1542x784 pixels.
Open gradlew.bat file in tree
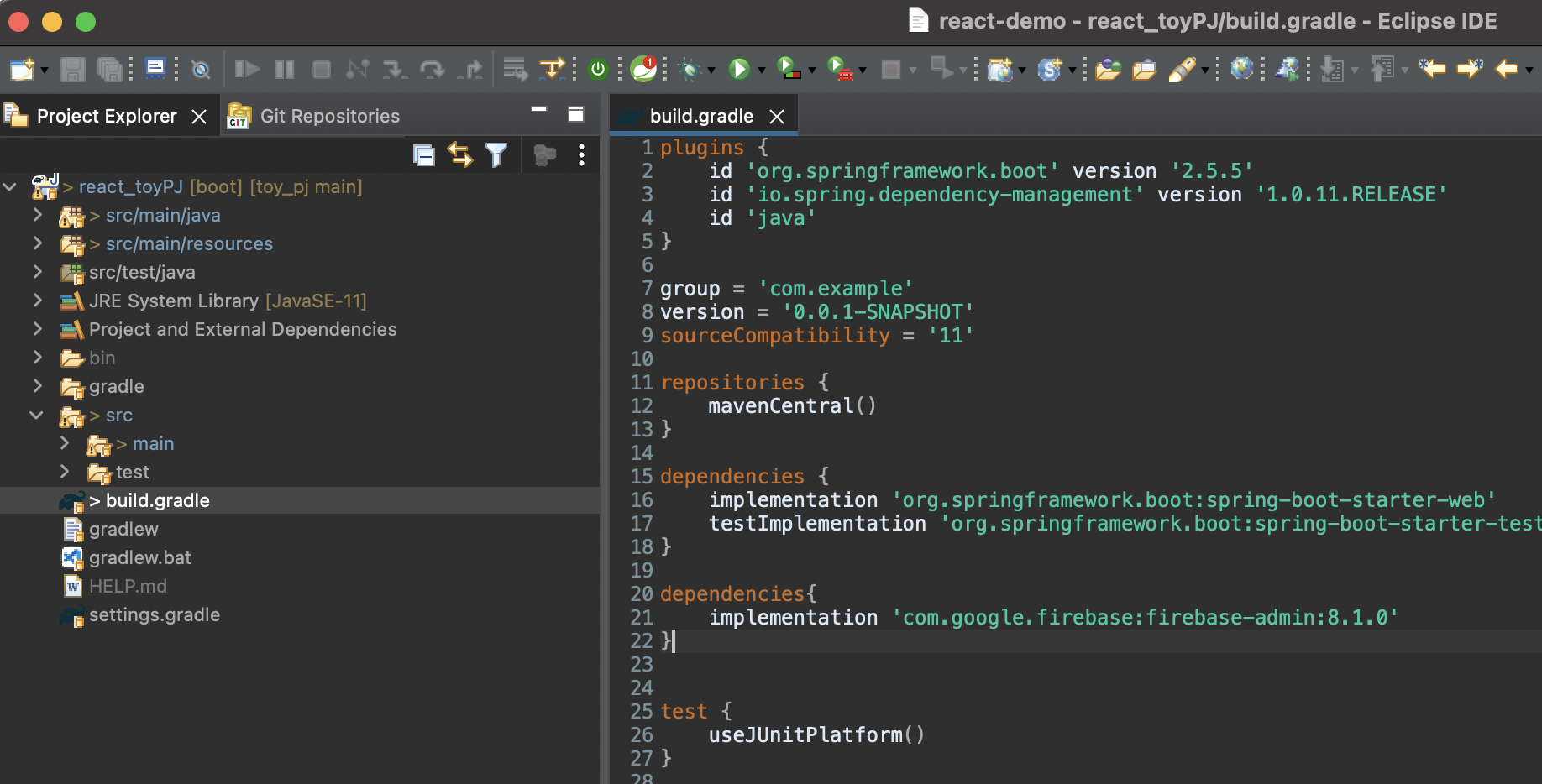[139, 558]
